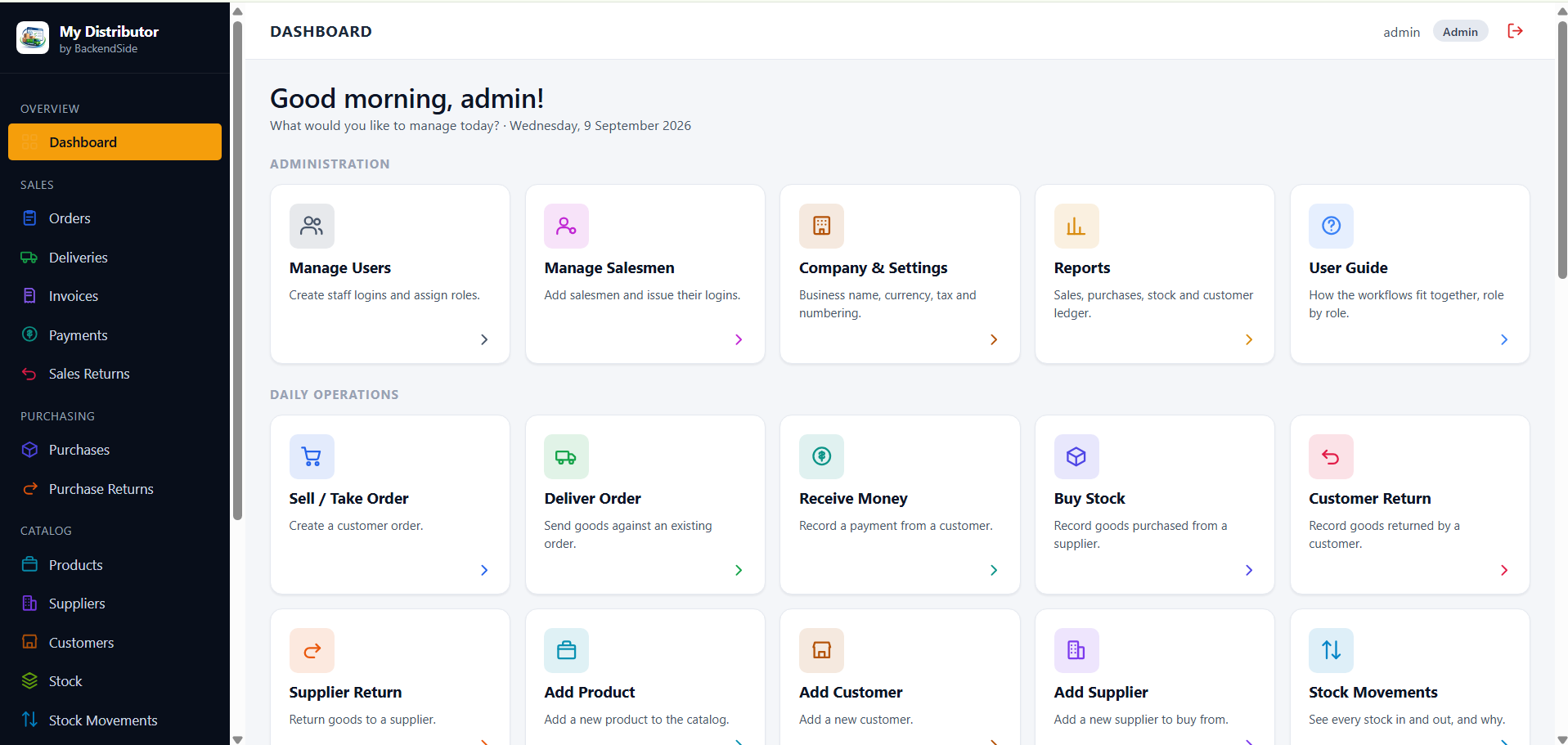1568x745 pixels.
Task: Click the logout icon in header
Action: pos(1515,31)
